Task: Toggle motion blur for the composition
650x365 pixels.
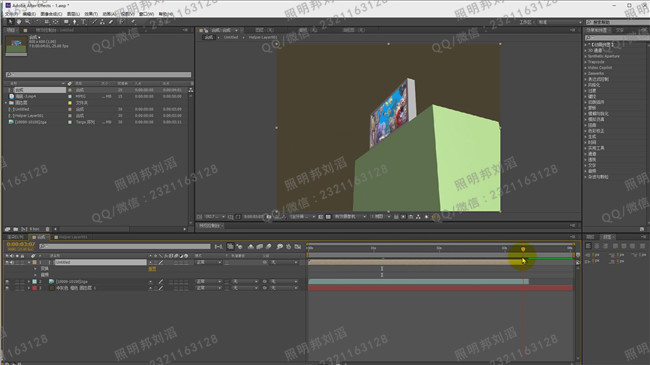Action: click(x=269, y=246)
